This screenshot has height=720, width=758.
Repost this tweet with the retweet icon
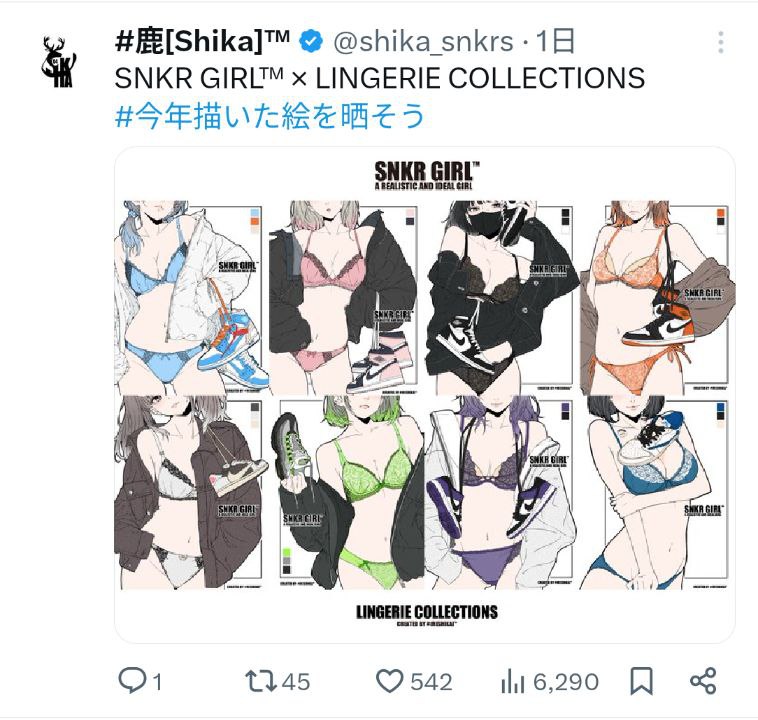[261, 681]
